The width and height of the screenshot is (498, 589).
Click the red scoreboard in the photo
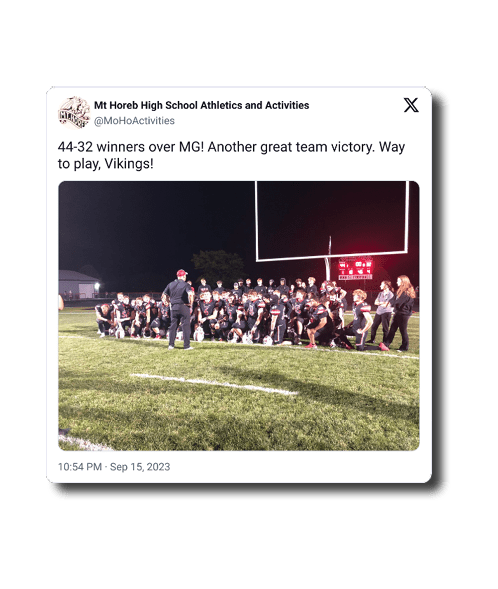(x=355, y=269)
